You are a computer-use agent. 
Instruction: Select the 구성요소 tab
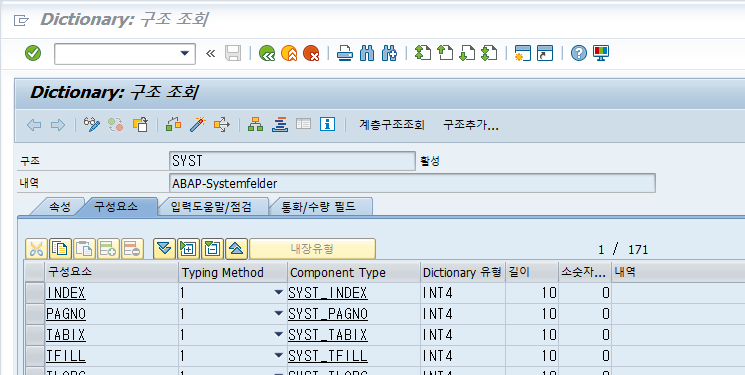pyautogui.click(x=116, y=207)
